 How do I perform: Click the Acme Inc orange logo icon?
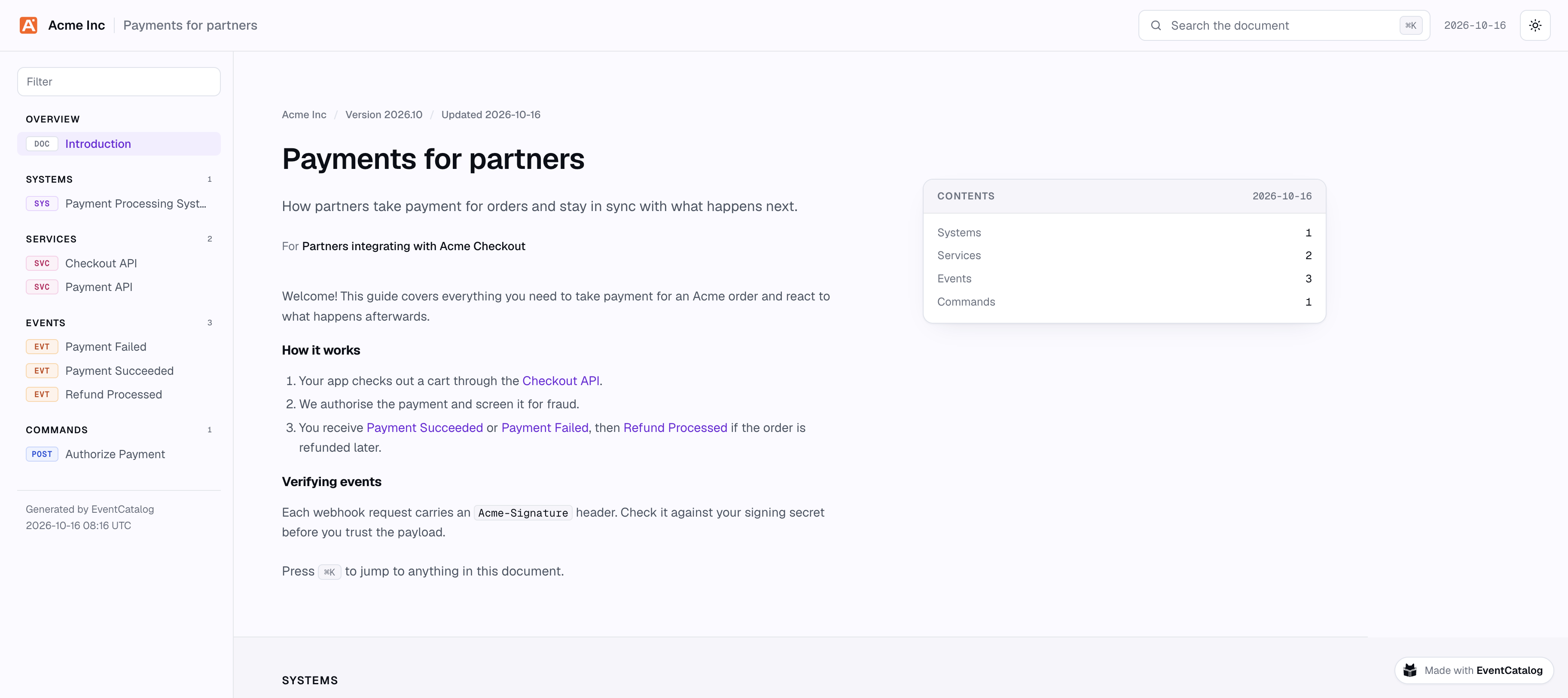pos(29,25)
